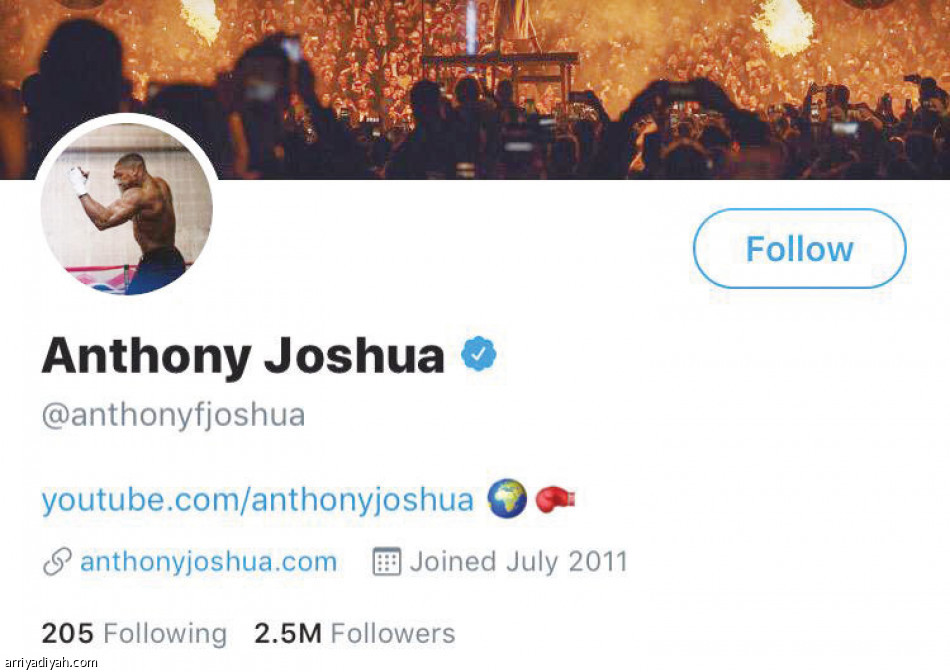Open the Following list label
The image size is (950, 672).
[165, 633]
